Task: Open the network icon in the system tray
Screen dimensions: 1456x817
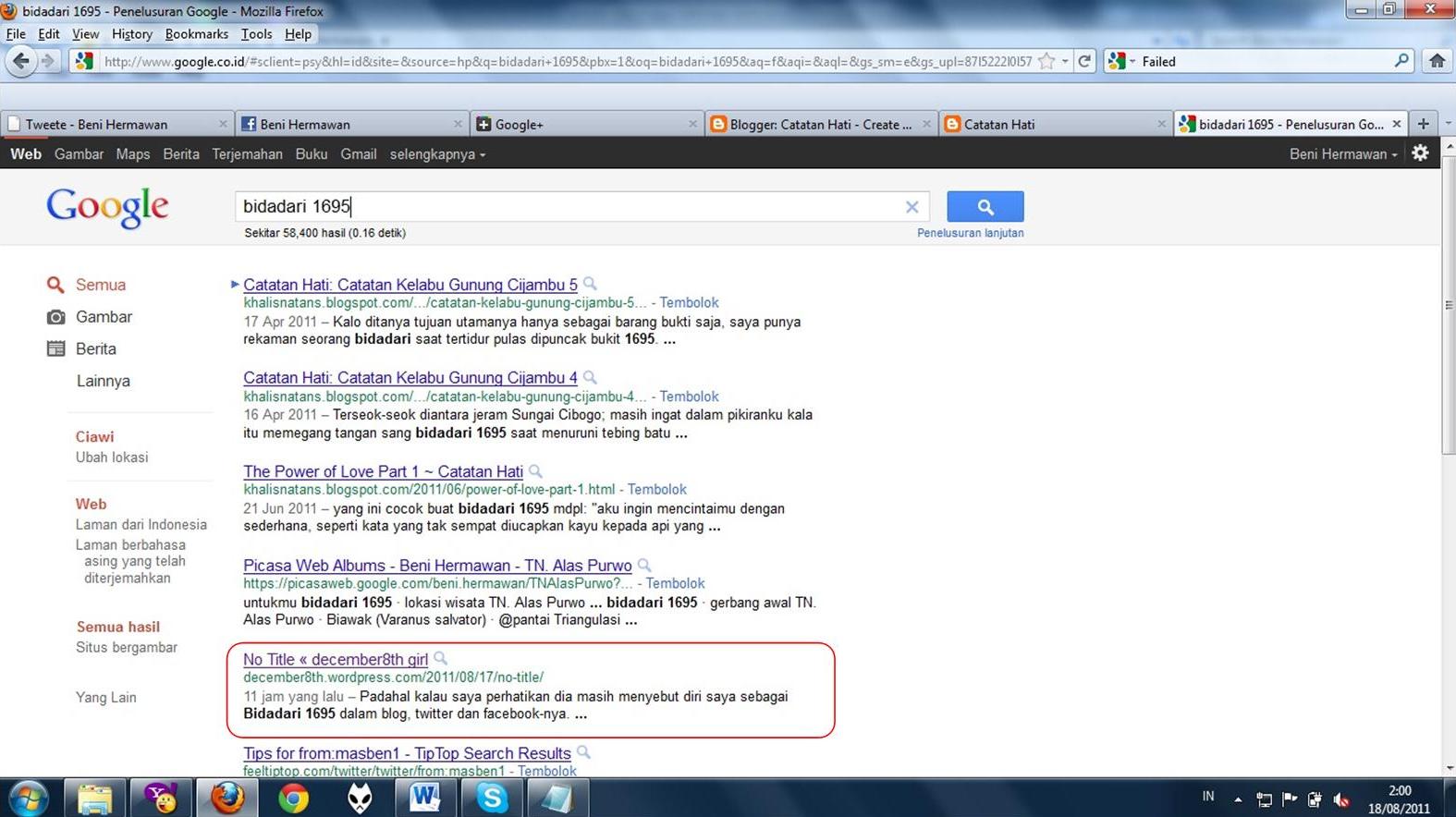Action: pyautogui.click(x=1264, y=799)
